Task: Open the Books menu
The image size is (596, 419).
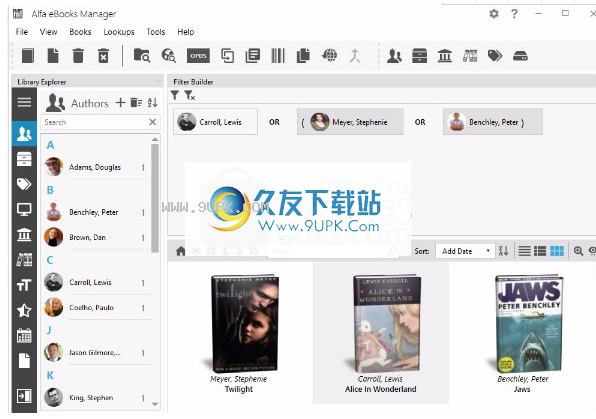Action: [80, 32]
